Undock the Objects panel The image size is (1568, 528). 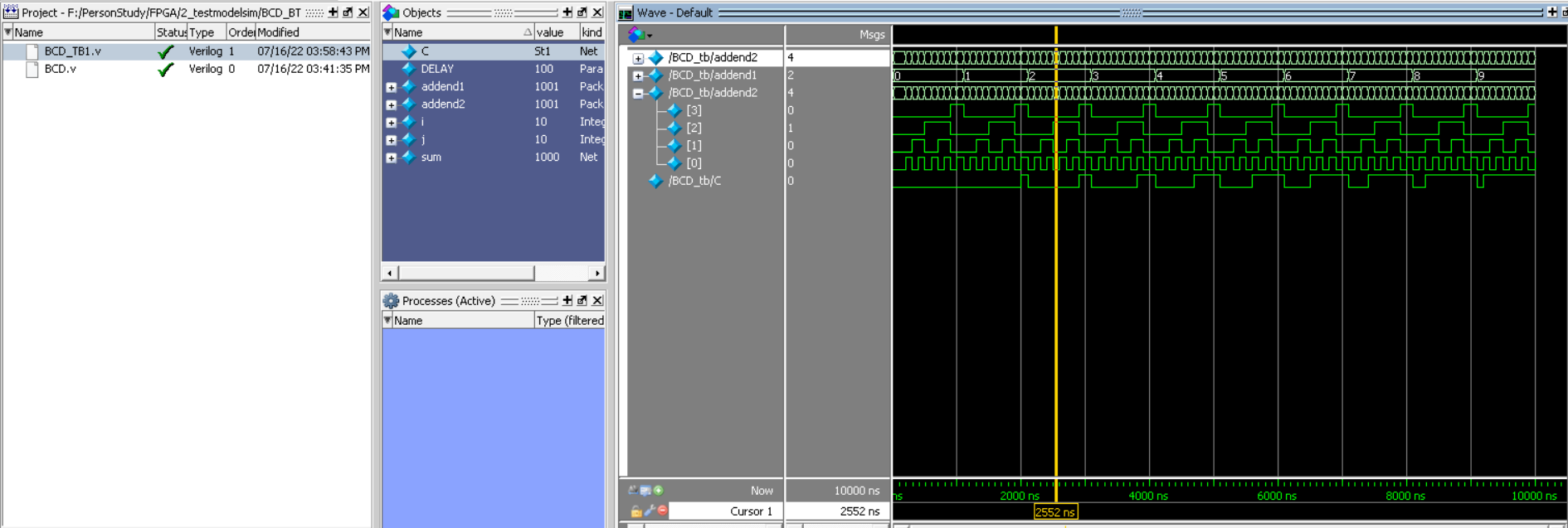tap(582, 12)
